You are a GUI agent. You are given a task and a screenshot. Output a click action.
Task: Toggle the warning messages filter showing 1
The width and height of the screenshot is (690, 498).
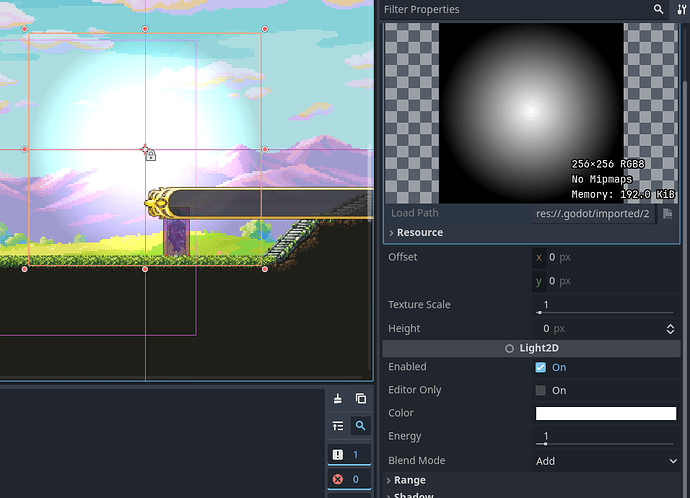(x=348, y=454)
